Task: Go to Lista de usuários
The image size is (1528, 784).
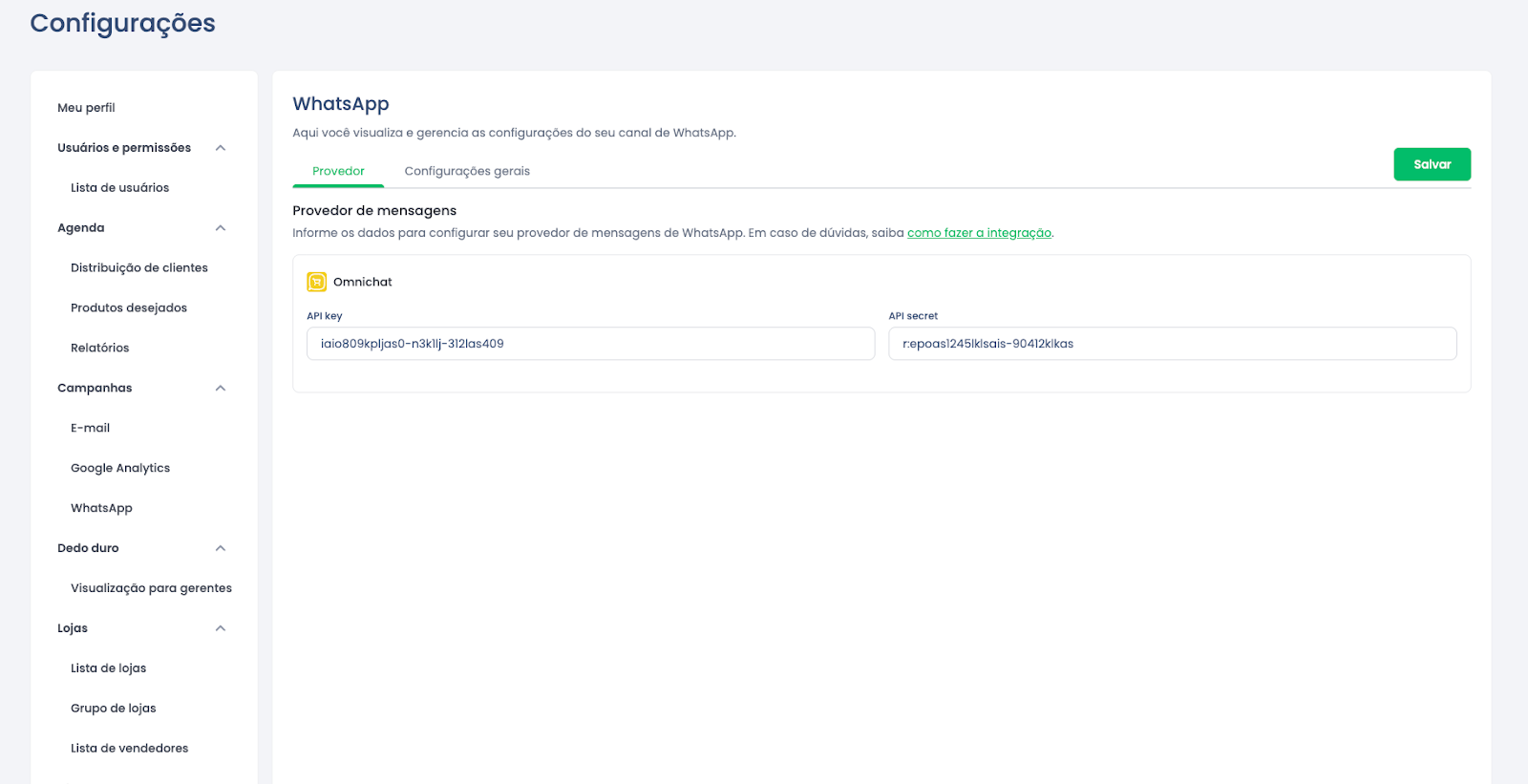Action: (x=119, y=188)
